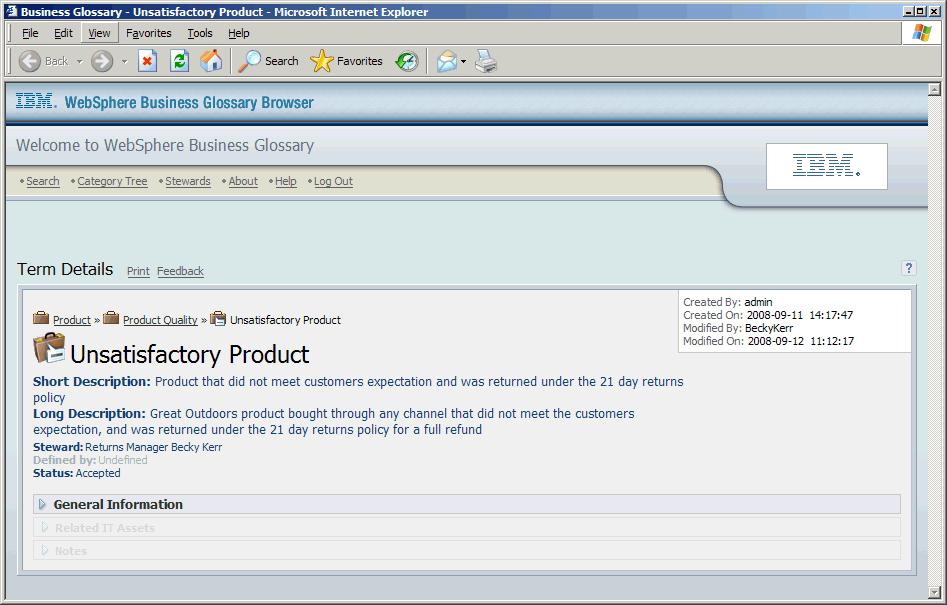Click the Unsatisfactory Product heading
Viewport: 947px width, 605px height.
click(x=190, y=354)
